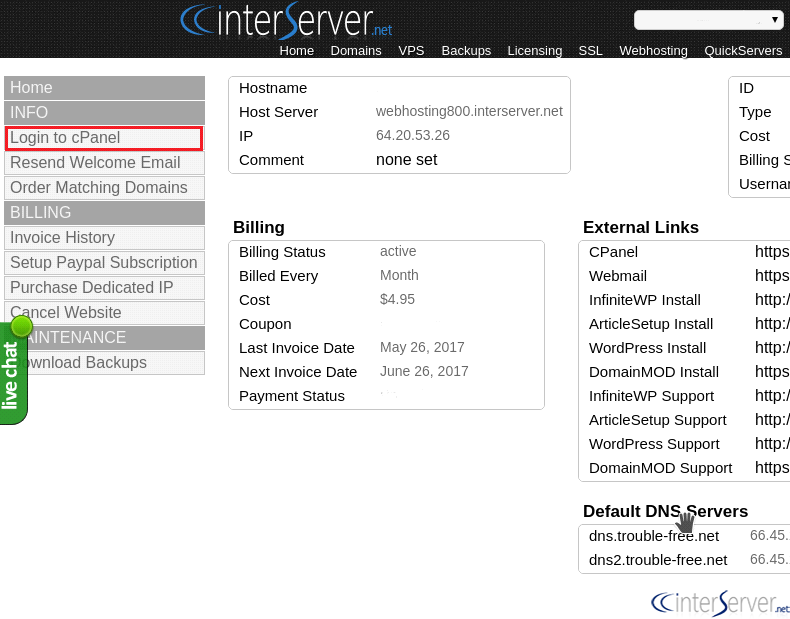Click the June 26, 2017 next invoice date
This screenshot has width=790, height=619.
(424, 372)
